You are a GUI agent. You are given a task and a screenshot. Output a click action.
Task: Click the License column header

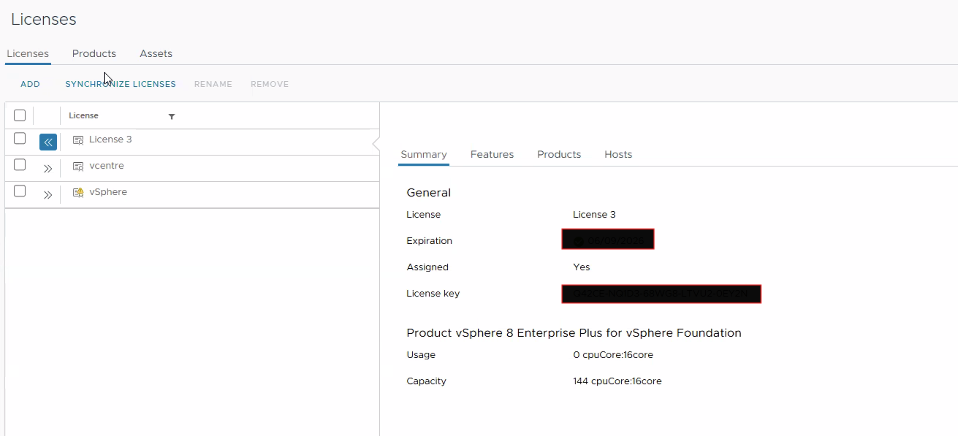pos(84,116)
